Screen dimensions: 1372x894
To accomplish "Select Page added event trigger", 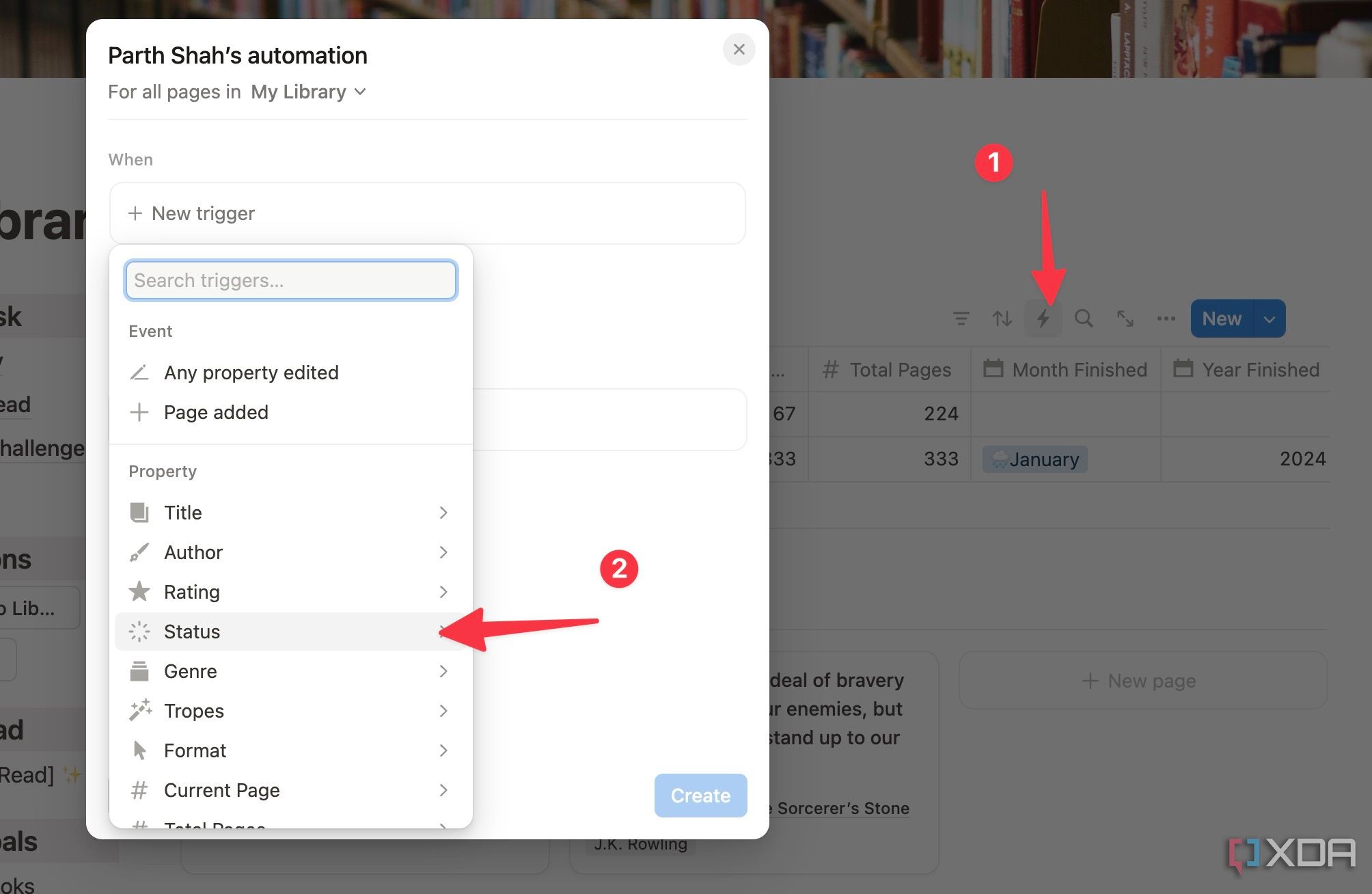I will (x=216, y=411).
